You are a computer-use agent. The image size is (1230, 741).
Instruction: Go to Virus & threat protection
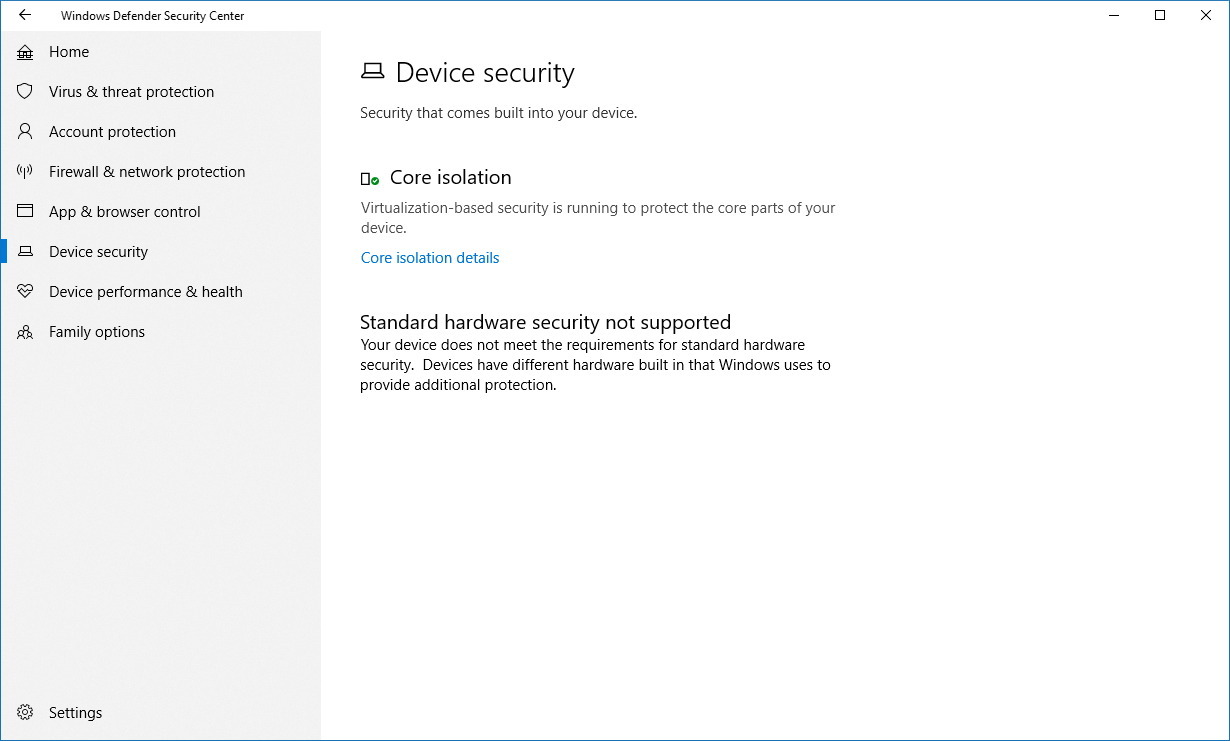coord(131,92)
